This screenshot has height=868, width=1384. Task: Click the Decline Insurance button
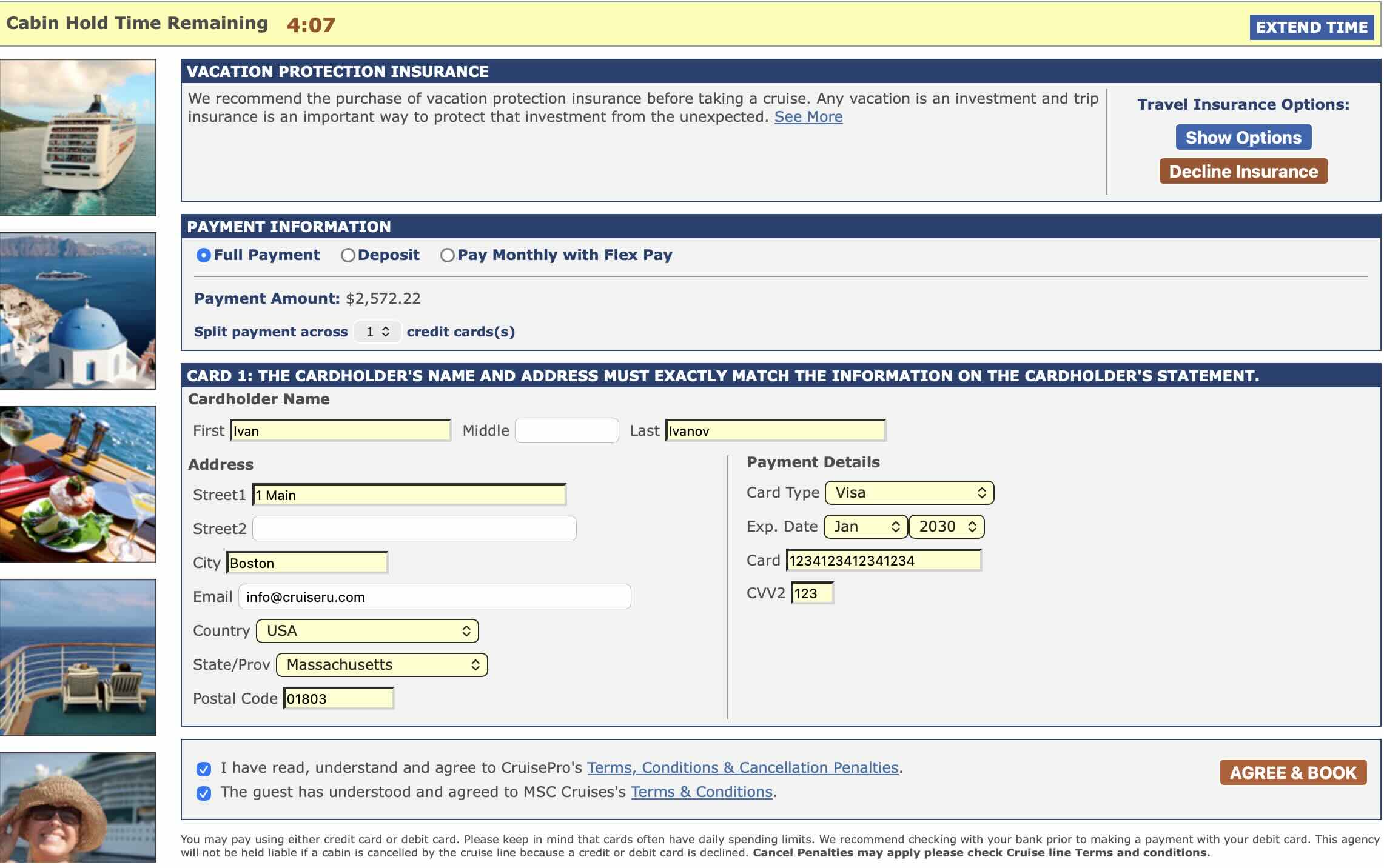point(1243,172)
